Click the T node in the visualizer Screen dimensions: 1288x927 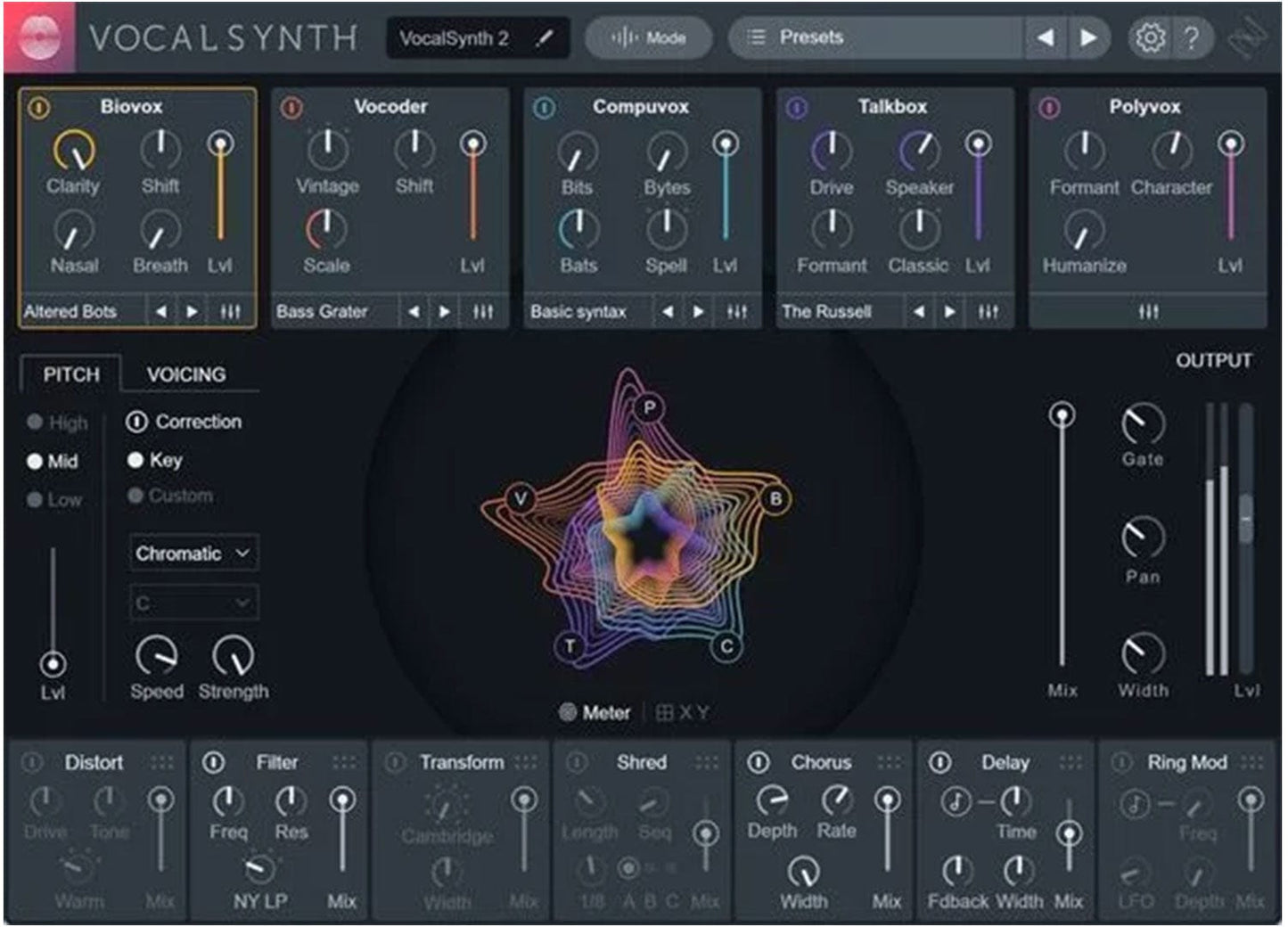[x=570, y=647]
